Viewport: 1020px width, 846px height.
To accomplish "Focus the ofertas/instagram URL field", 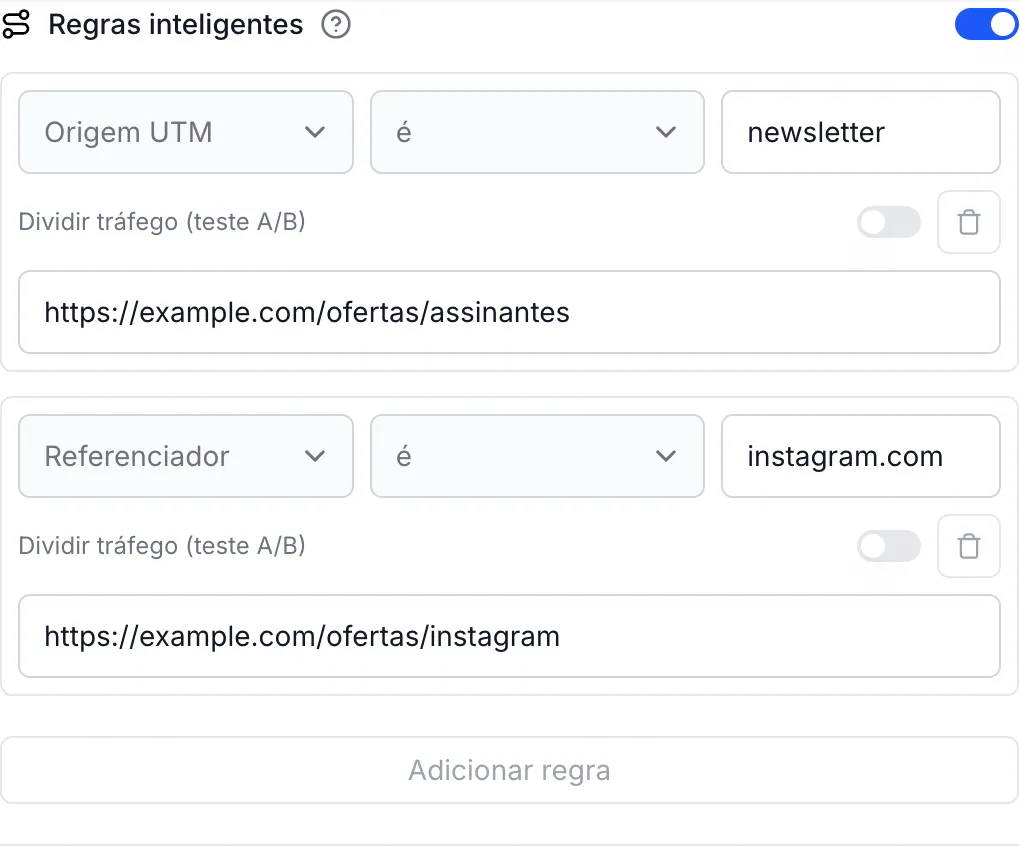I will (x=509, y=636).
